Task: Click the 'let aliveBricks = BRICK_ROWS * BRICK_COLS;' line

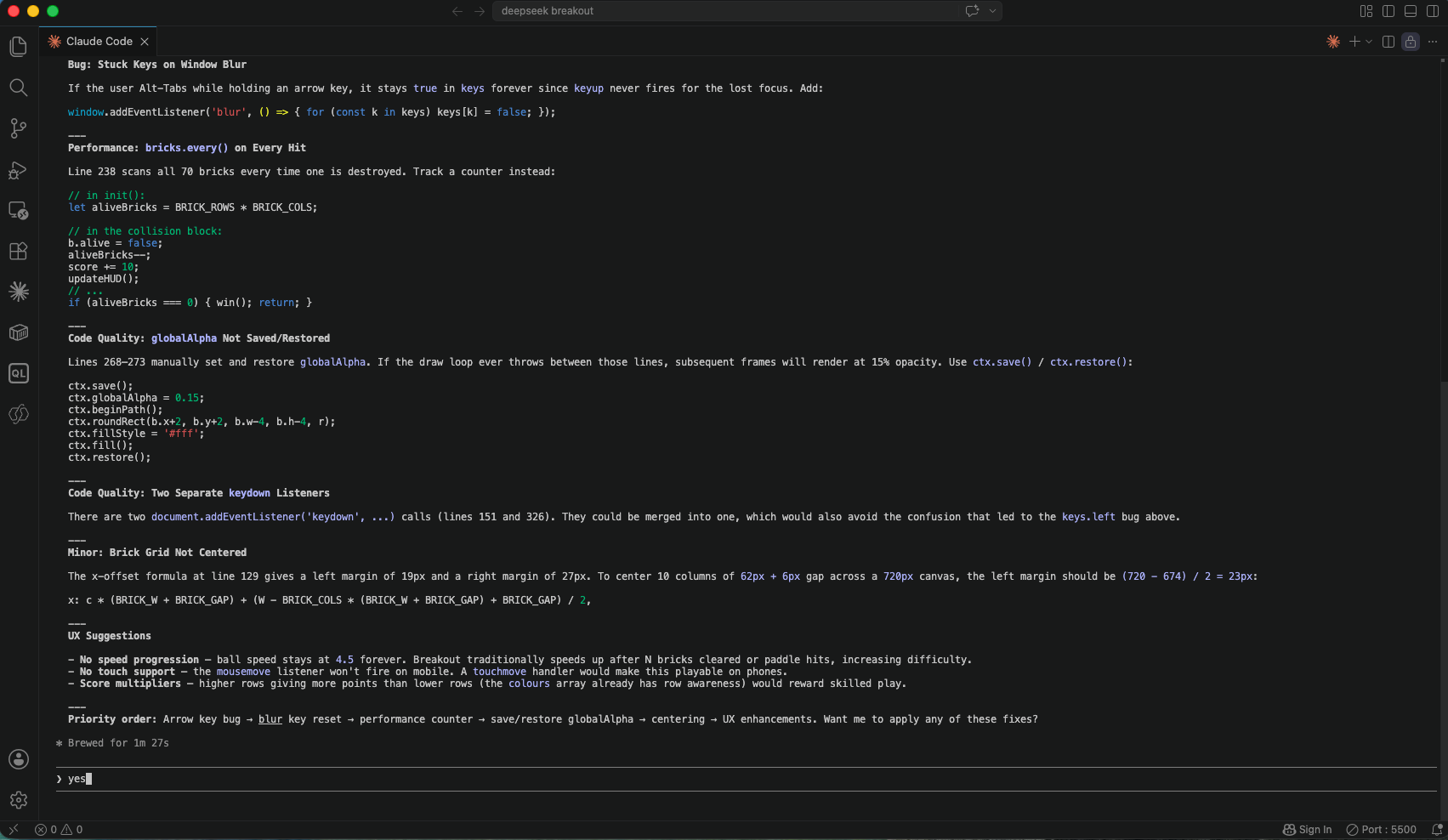Action: (x=193, y=207)
